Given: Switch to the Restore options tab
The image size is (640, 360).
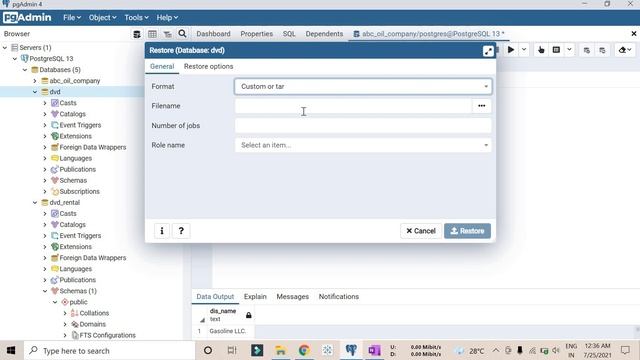Looking at the screenshot, I should pyautogui.click(x=209, y=66).
